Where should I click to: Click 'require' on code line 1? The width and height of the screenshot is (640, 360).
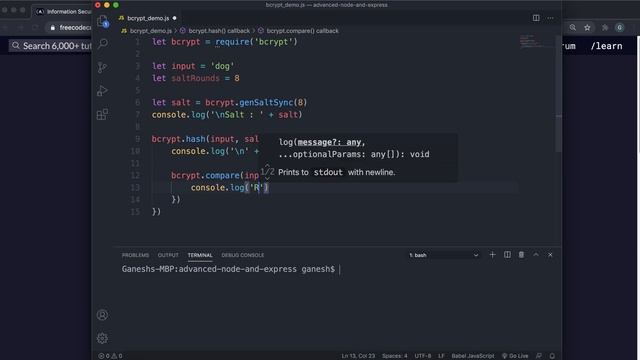click(x=232, y=42)
